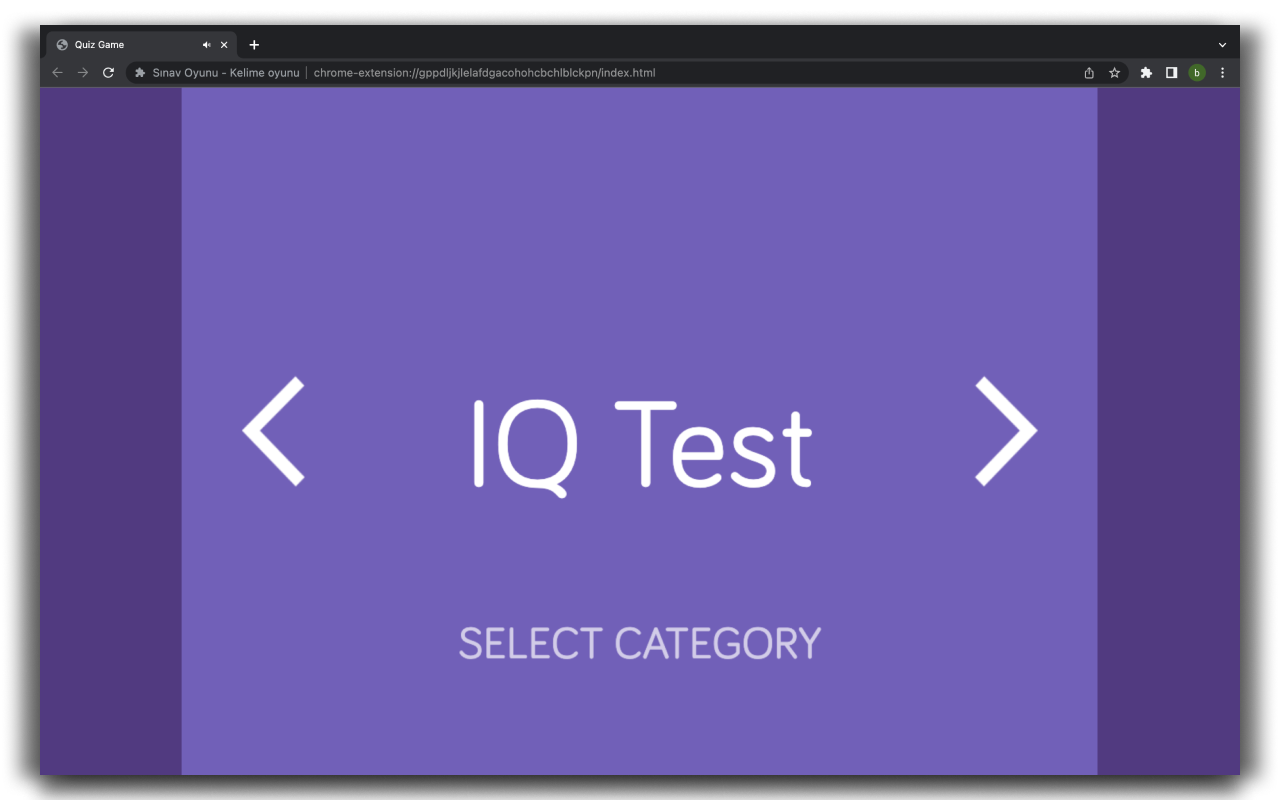This screenshot has height=800, width=1280.
Task: Open a new browser tab
Action: 254,45
